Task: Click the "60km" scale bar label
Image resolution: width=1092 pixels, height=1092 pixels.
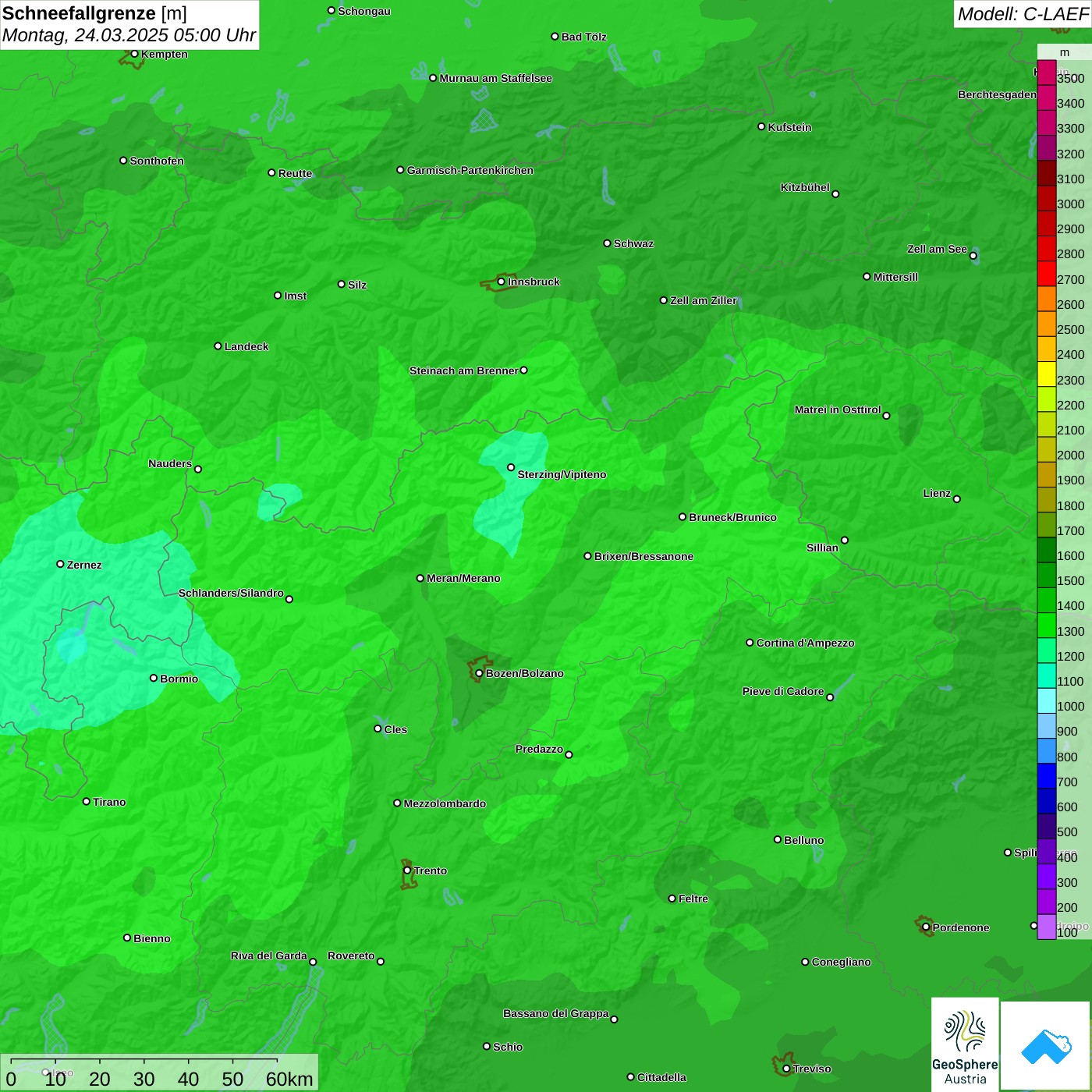Action: [289, 1079]
